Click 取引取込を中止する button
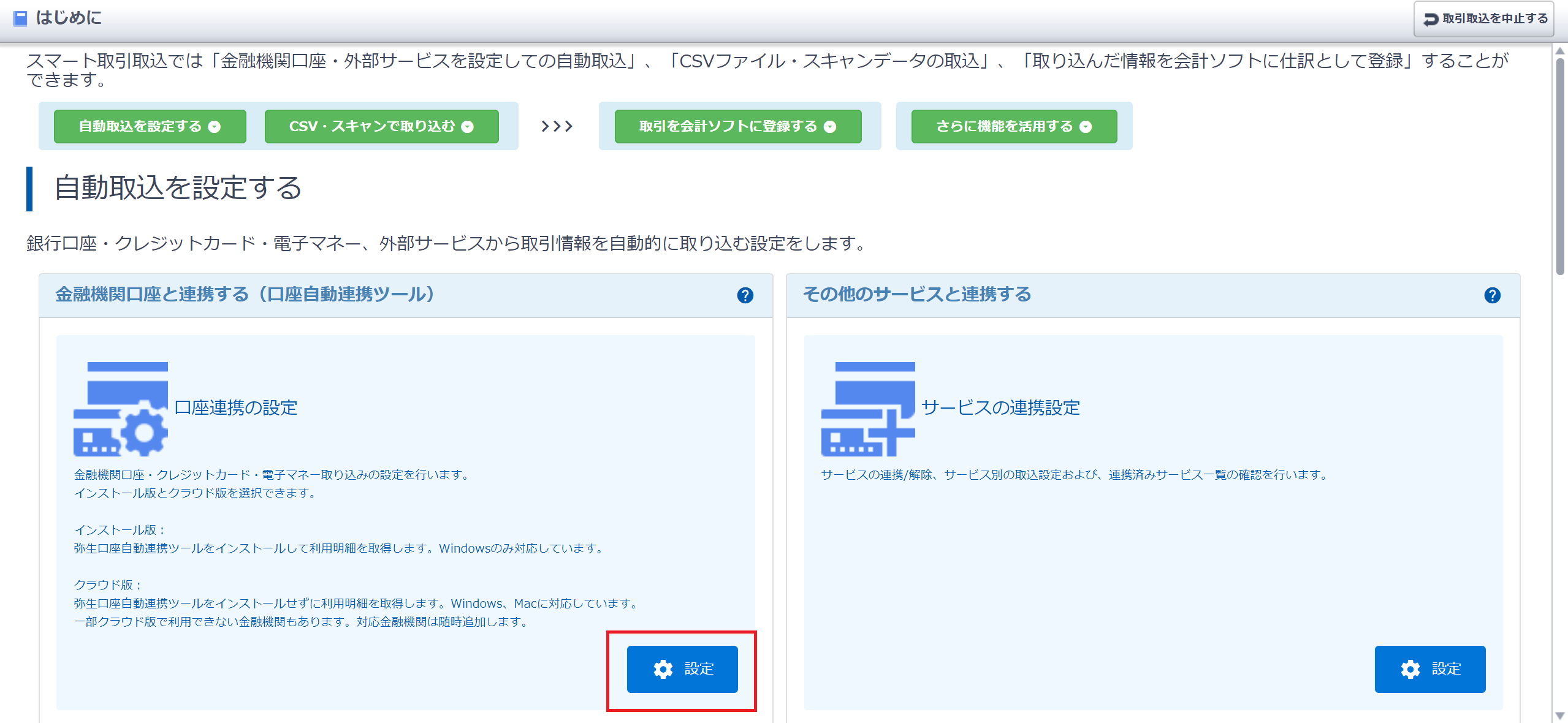 [1483, 19]
